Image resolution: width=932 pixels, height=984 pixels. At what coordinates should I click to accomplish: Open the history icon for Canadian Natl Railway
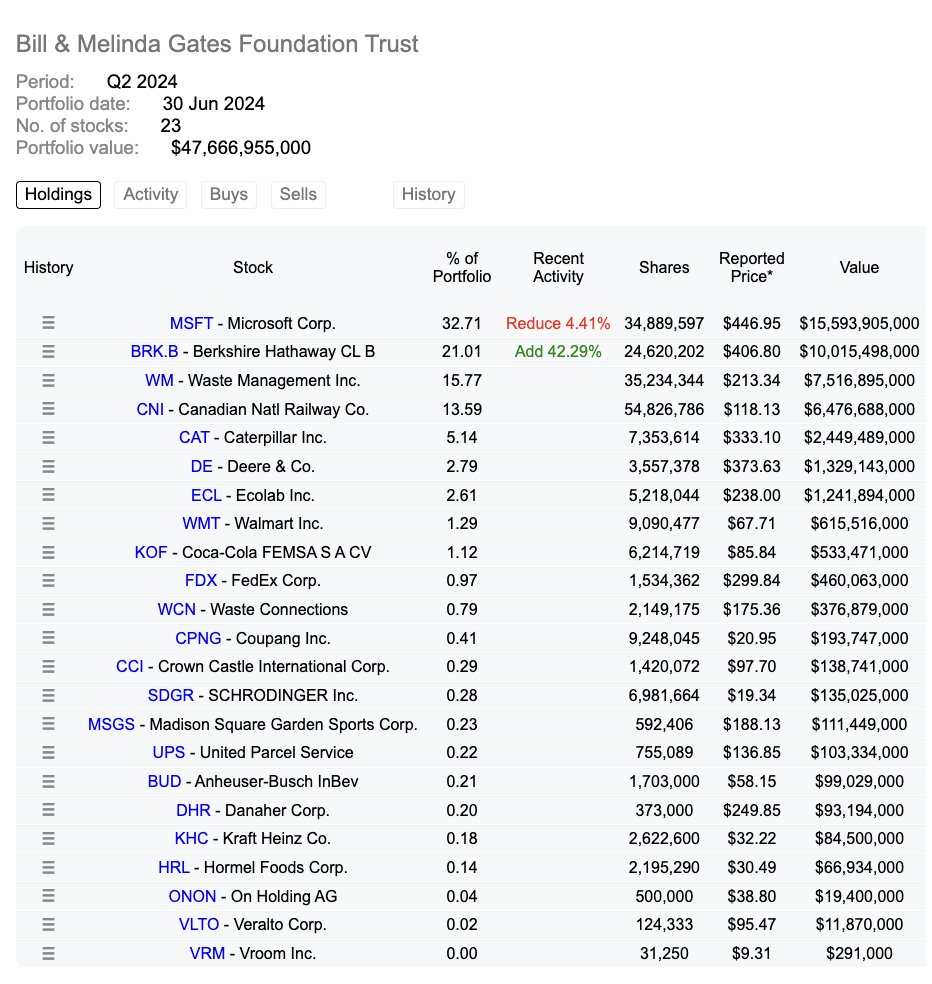48,409
